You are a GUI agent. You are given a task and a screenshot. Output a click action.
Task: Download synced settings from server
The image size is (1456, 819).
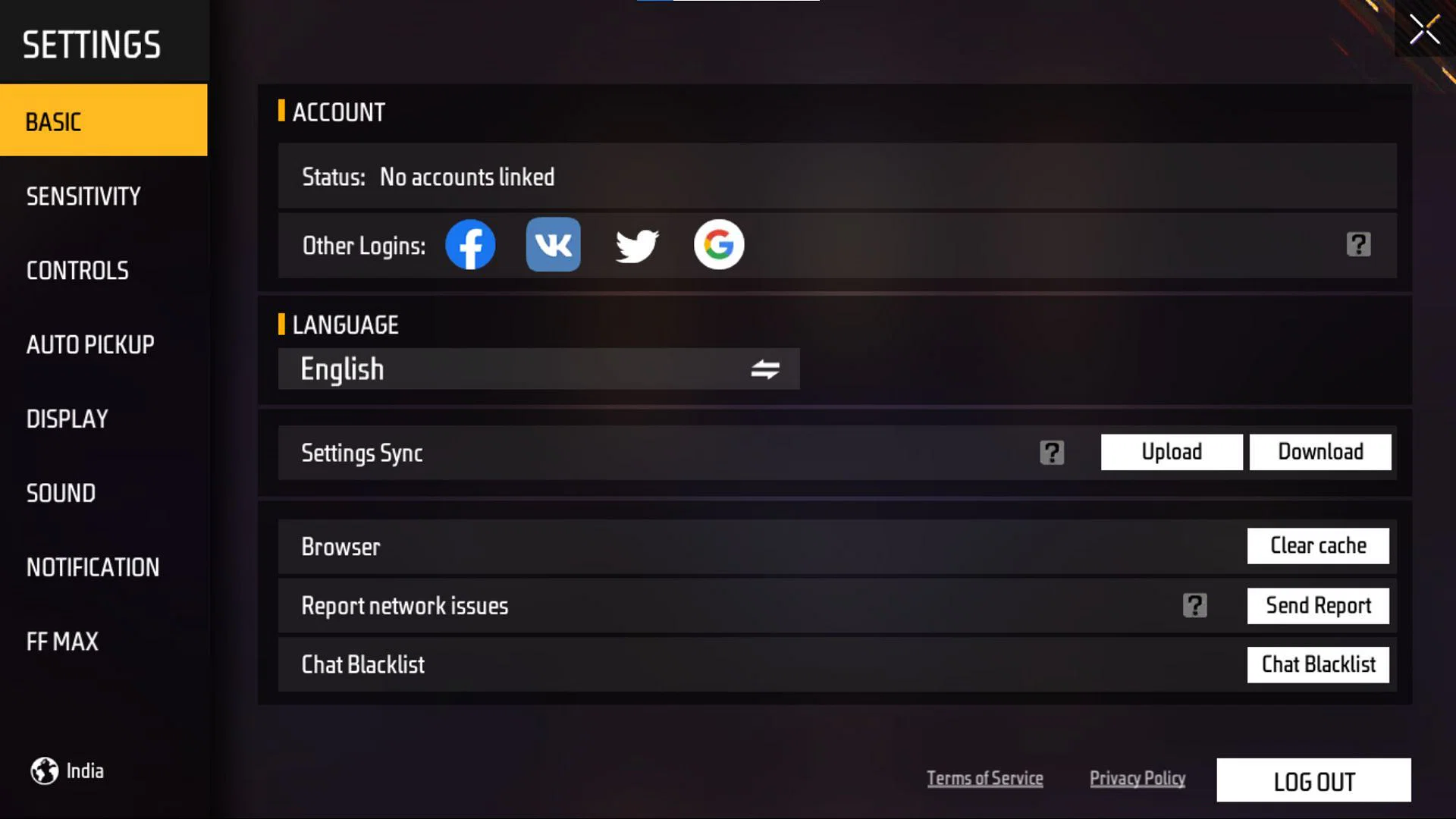pos(1320,451)
